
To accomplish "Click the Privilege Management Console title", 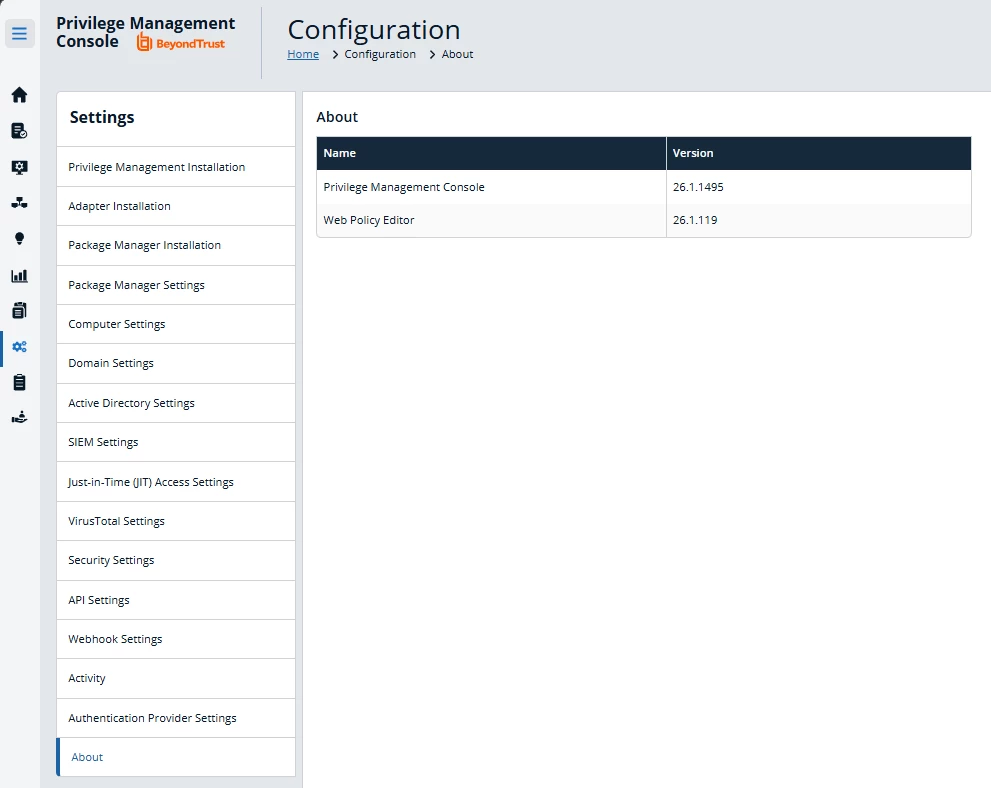I will tap(145, 32).
